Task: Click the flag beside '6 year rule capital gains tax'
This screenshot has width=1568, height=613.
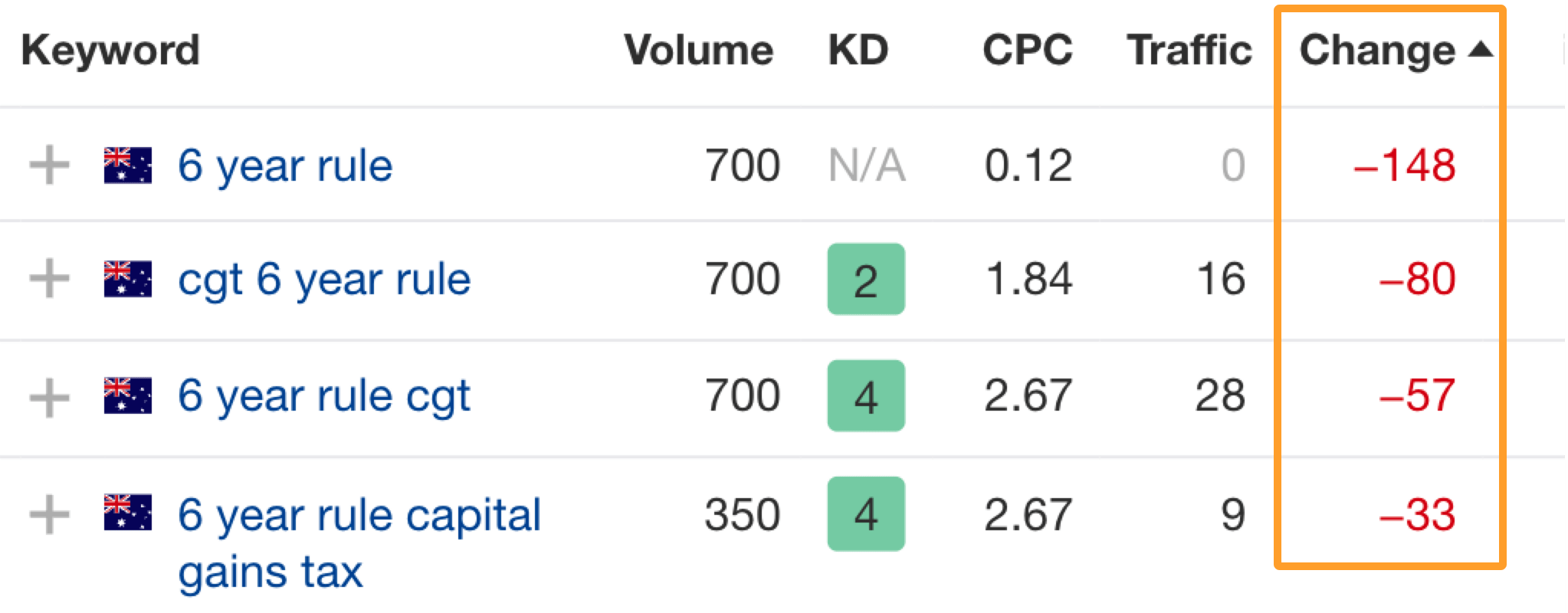Action: (x=128, y=513)
